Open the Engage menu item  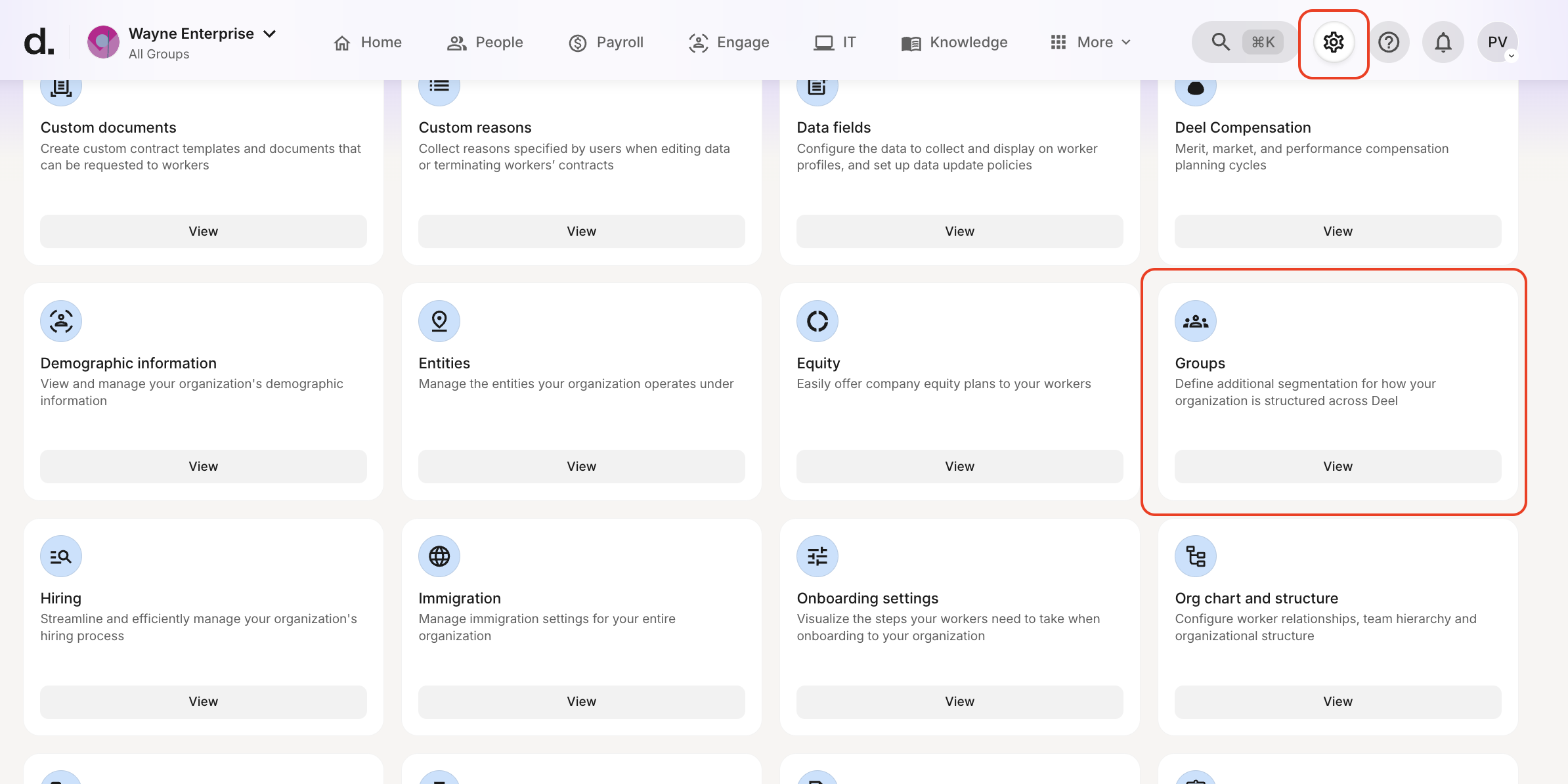tap(729, 43)
